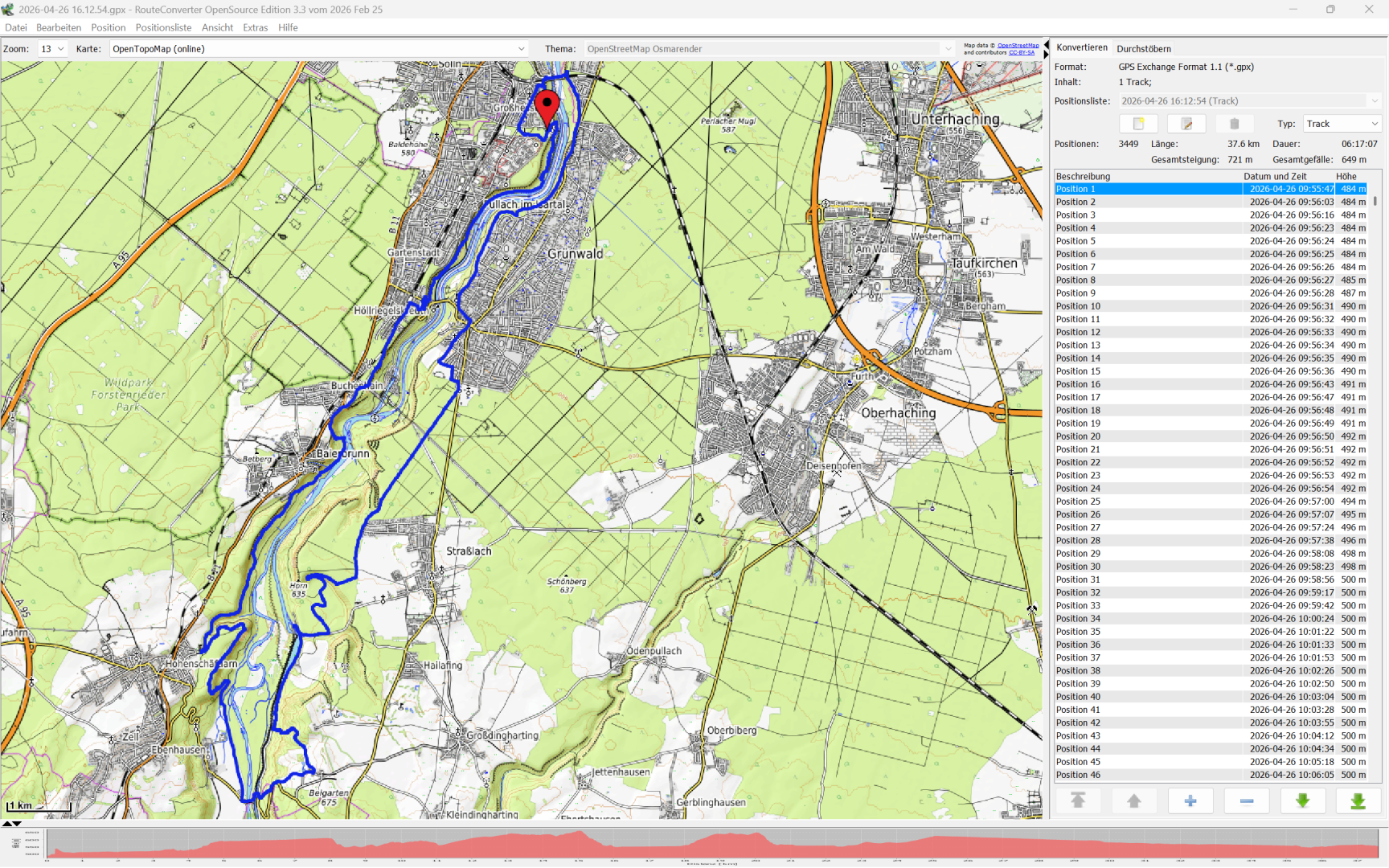Click the new position list icon
Image resolution: width=1389 pixels, height=868 pixels.
(1138, 124)
